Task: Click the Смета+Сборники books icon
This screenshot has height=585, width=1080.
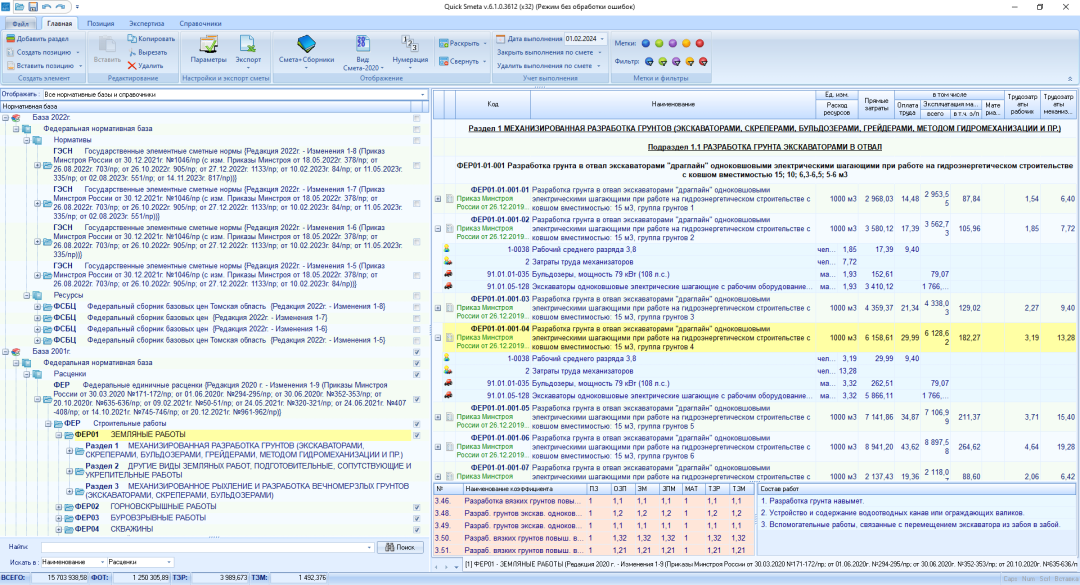Action: 306,44
